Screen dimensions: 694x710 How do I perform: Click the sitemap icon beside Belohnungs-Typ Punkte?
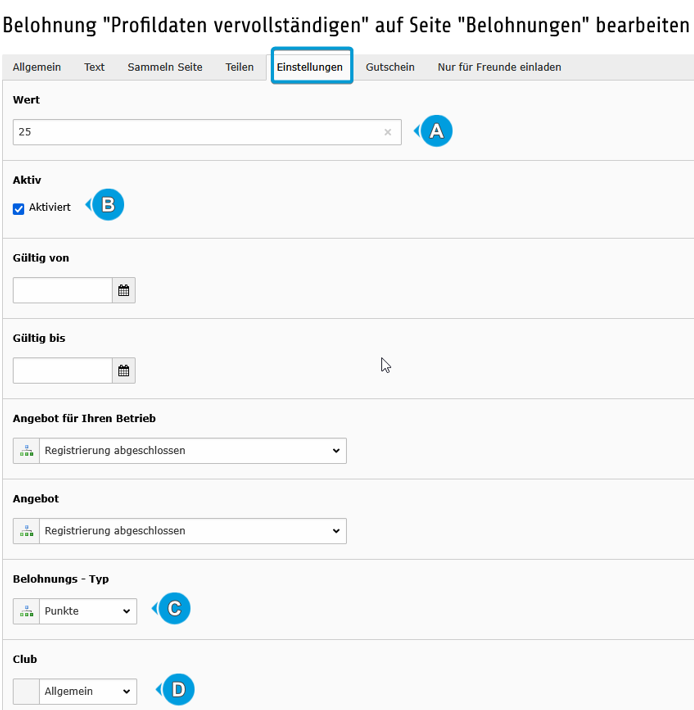point(26,611)
